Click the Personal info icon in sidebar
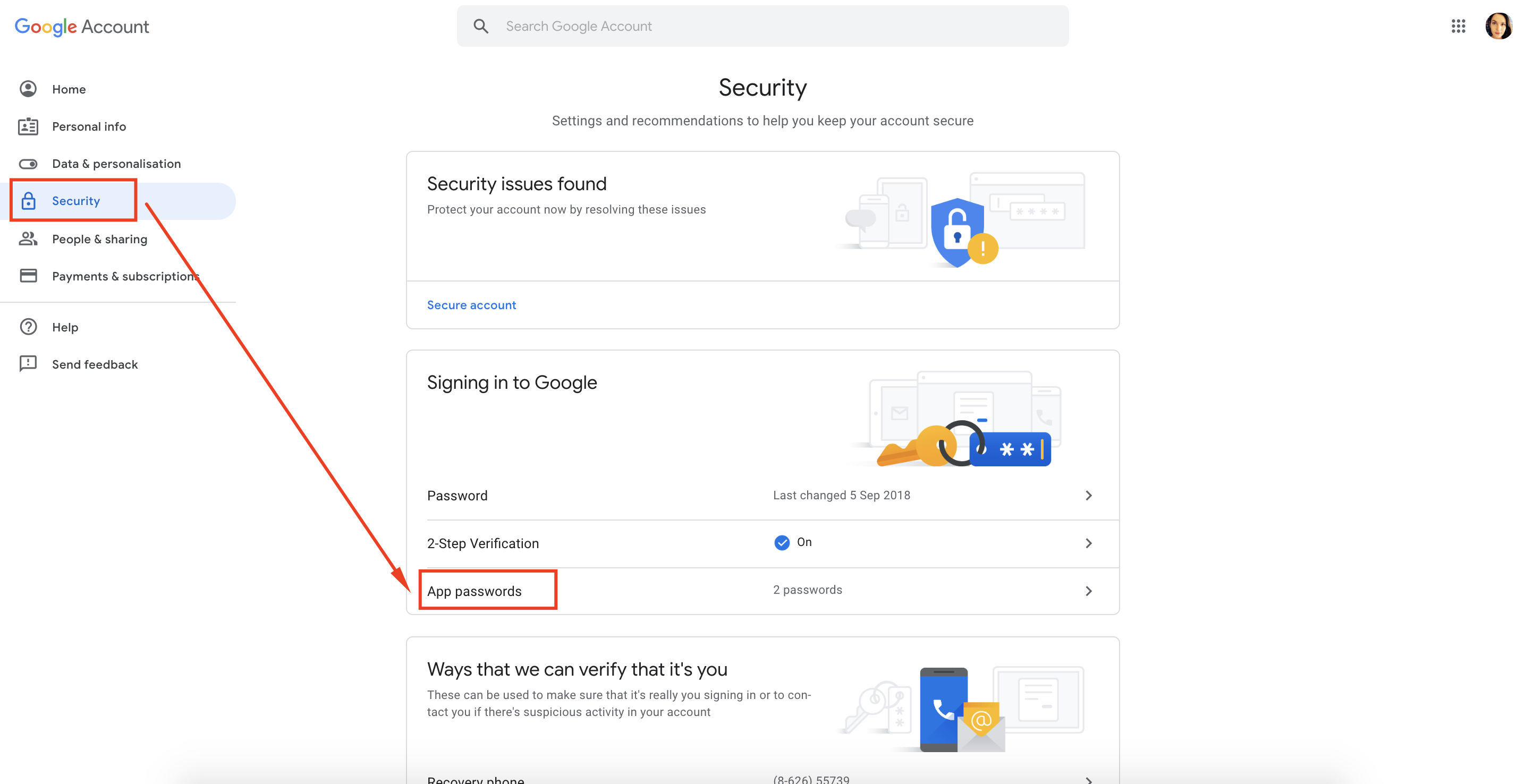This screenshot has width=1525, height=784. click(x=28, y=126)
